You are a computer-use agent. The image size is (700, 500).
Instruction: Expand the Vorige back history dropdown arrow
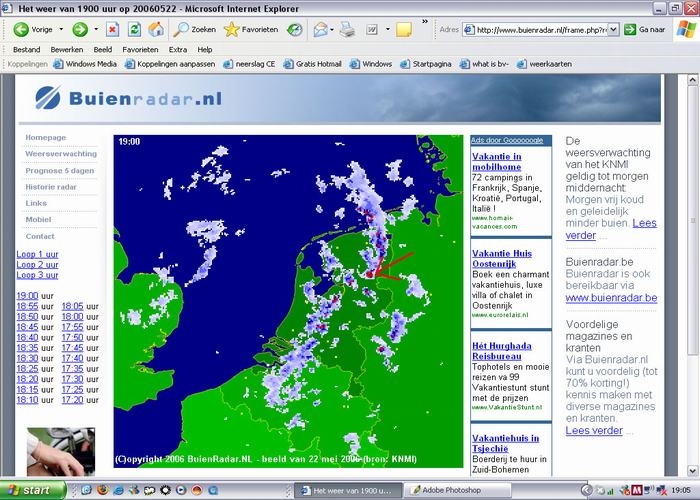[x=61, y=29]
